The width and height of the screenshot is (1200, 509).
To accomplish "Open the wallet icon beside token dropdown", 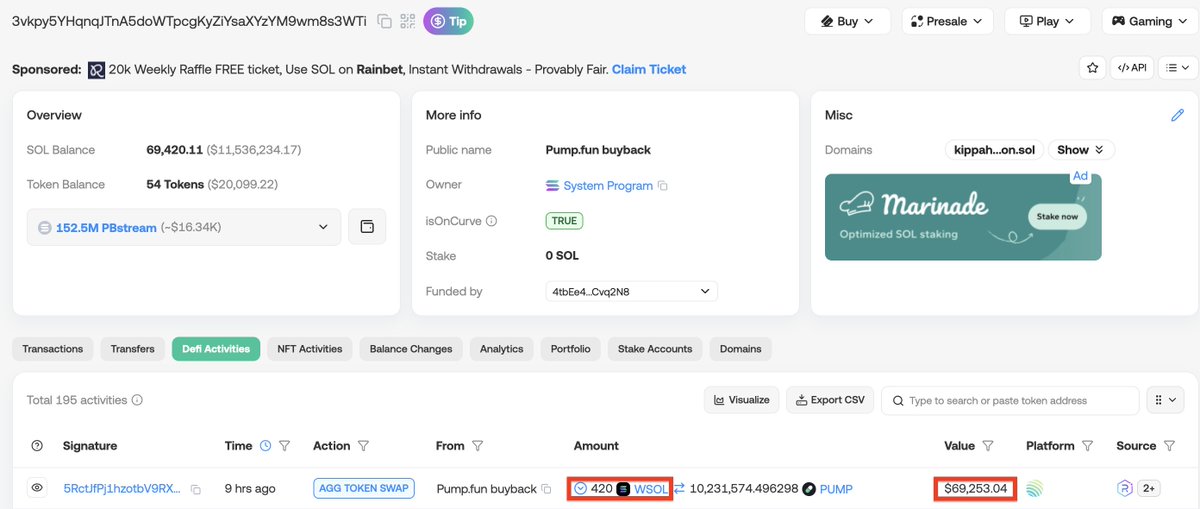I will 367,227.
